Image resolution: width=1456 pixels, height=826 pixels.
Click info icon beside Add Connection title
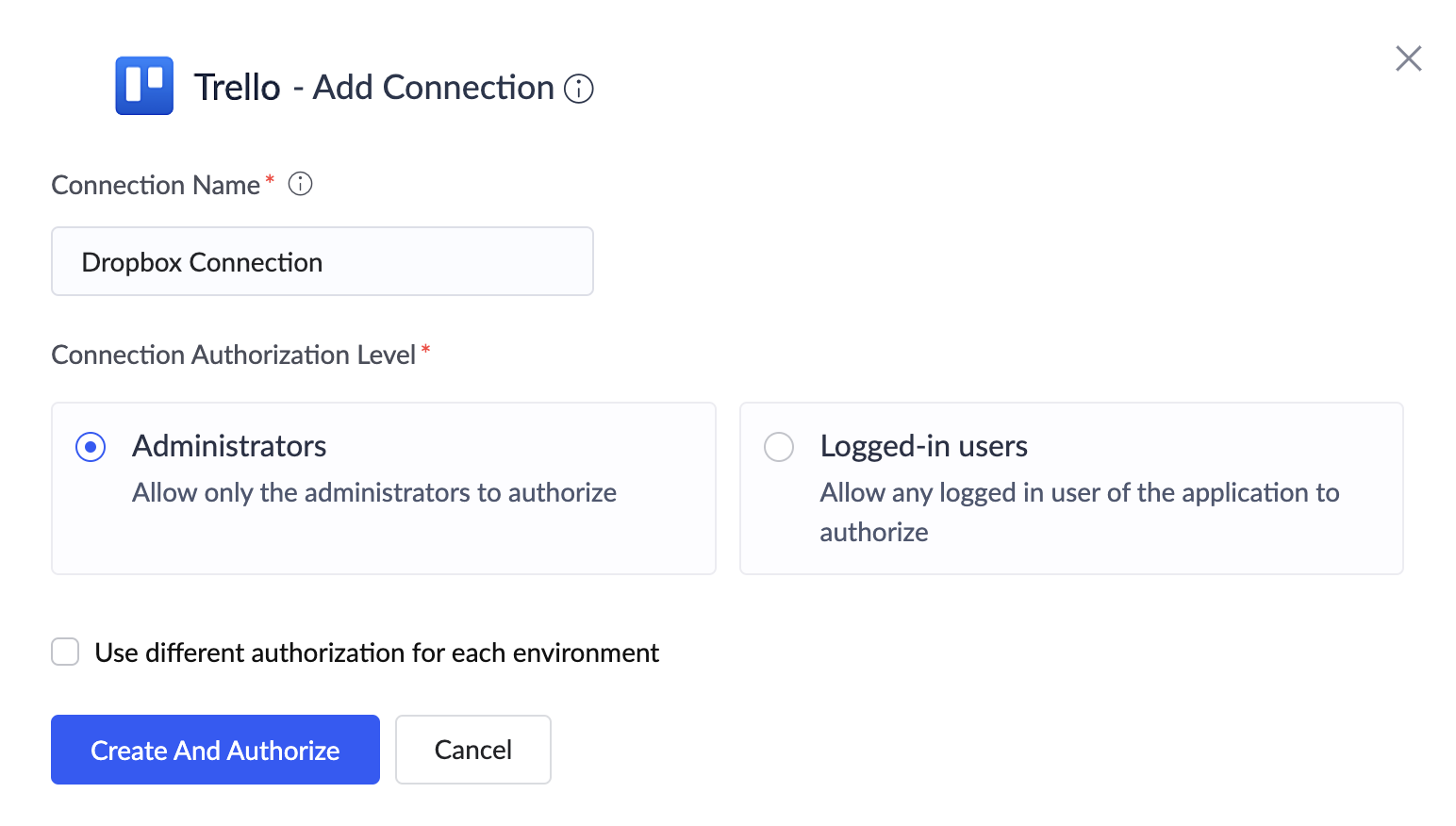tap(578, 89)
